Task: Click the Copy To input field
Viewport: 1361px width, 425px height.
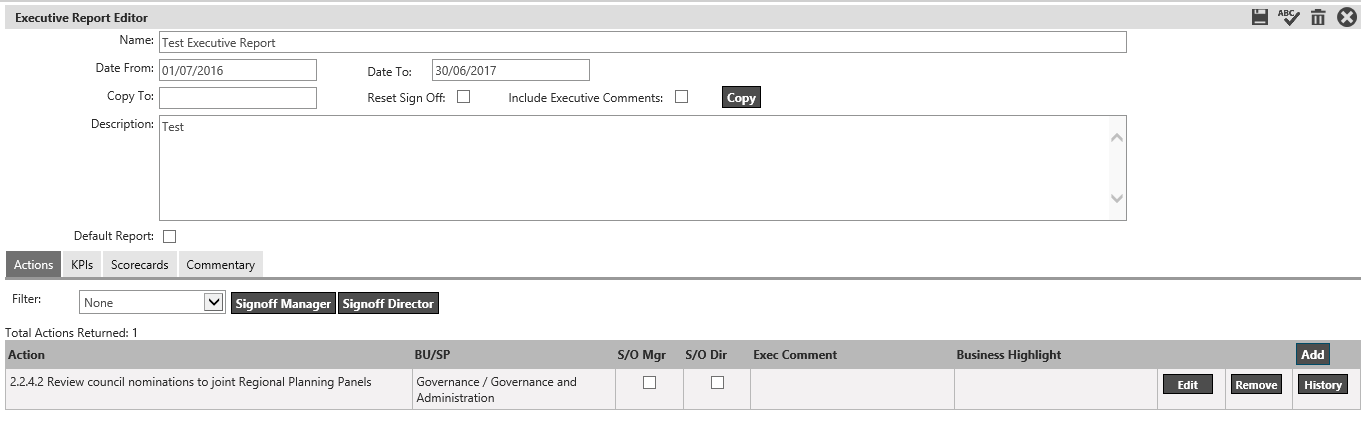Action: coord(238,98)
